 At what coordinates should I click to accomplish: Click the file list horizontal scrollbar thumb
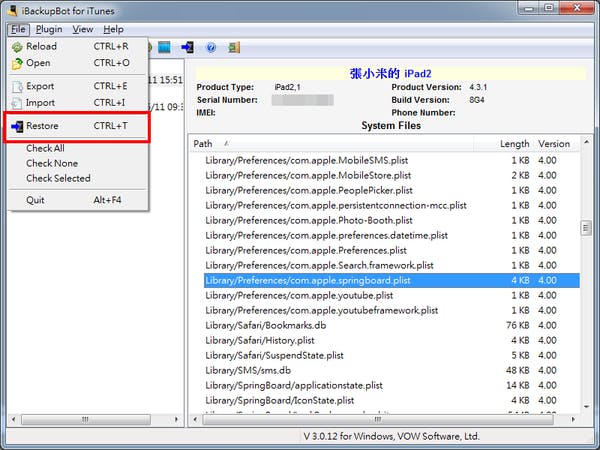tap(378, 419)
